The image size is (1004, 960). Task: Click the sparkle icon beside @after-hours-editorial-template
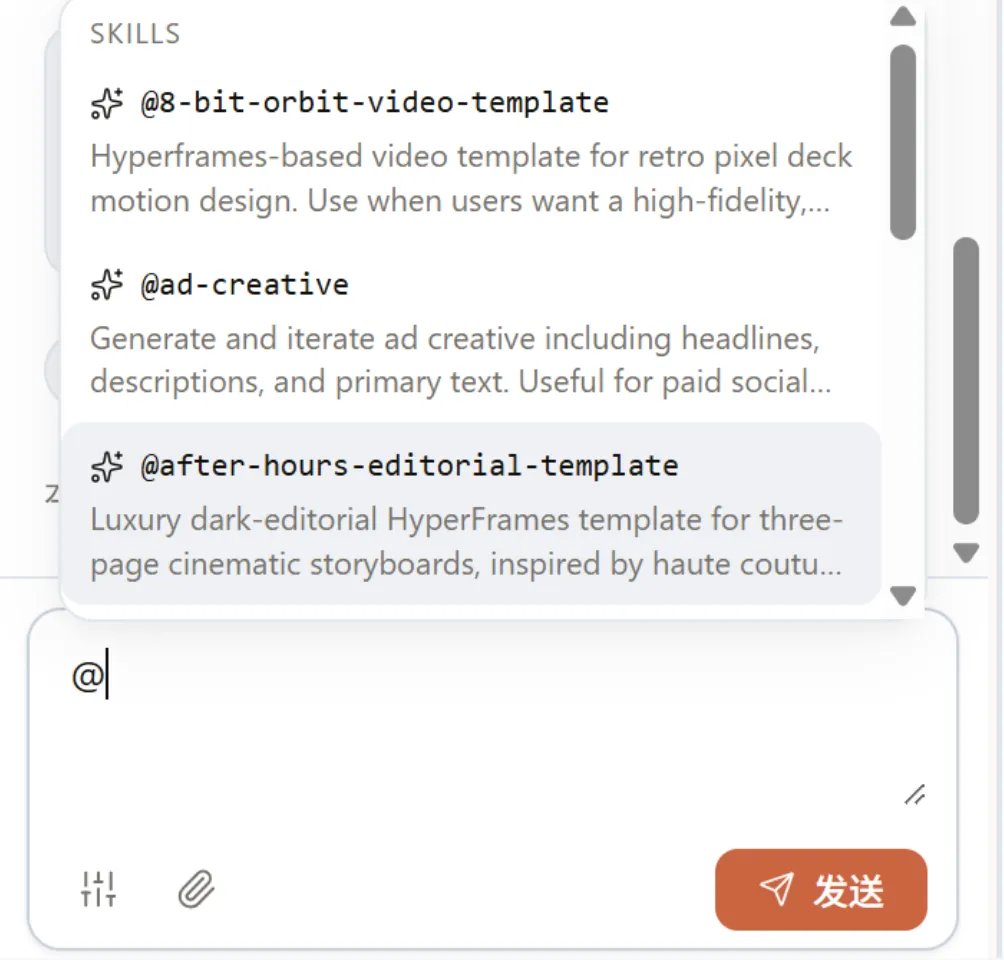coord(106,466)
